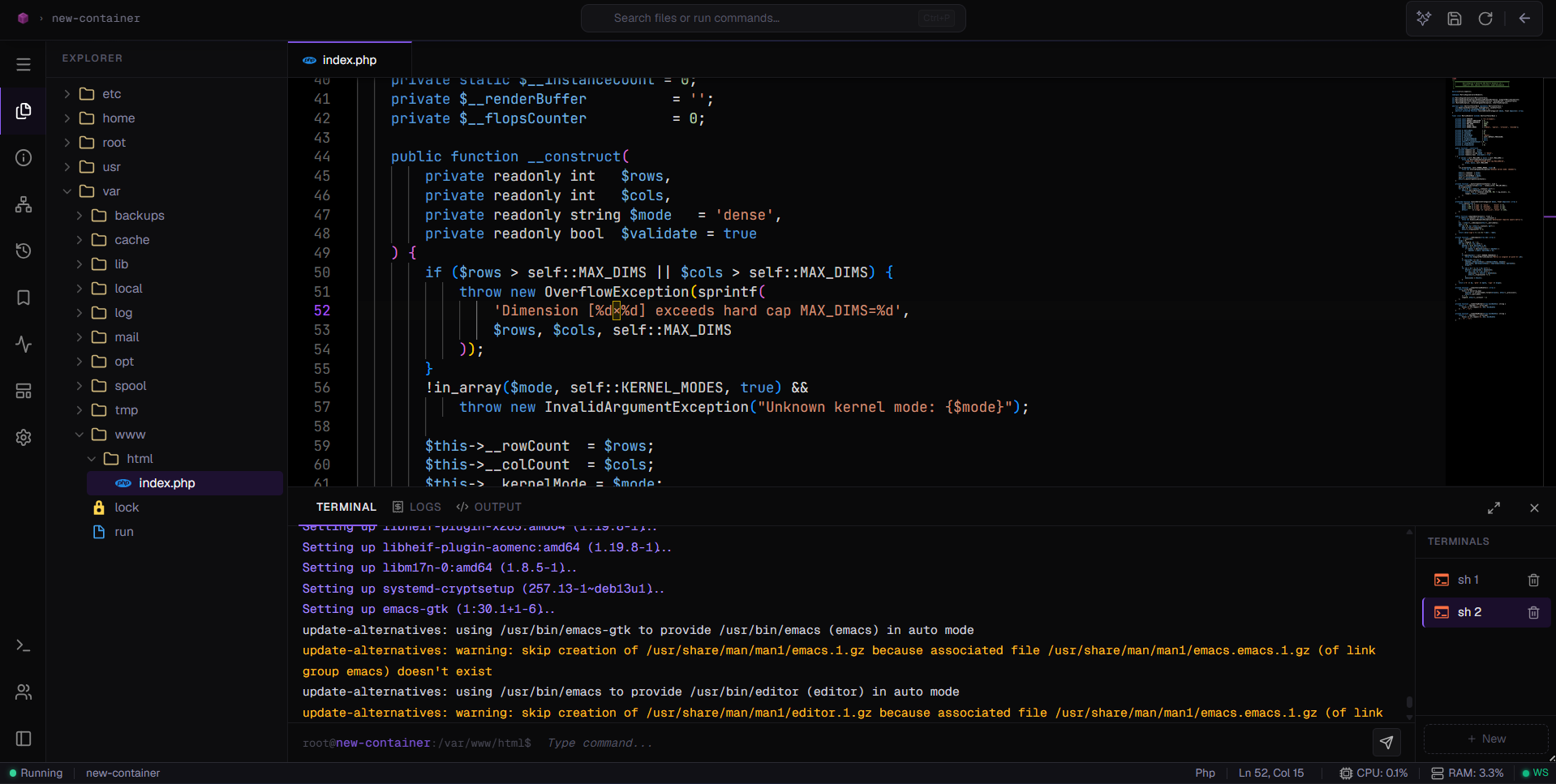
Task: Open the bookmark icon in the sidebar
Action: coord(24,298)
